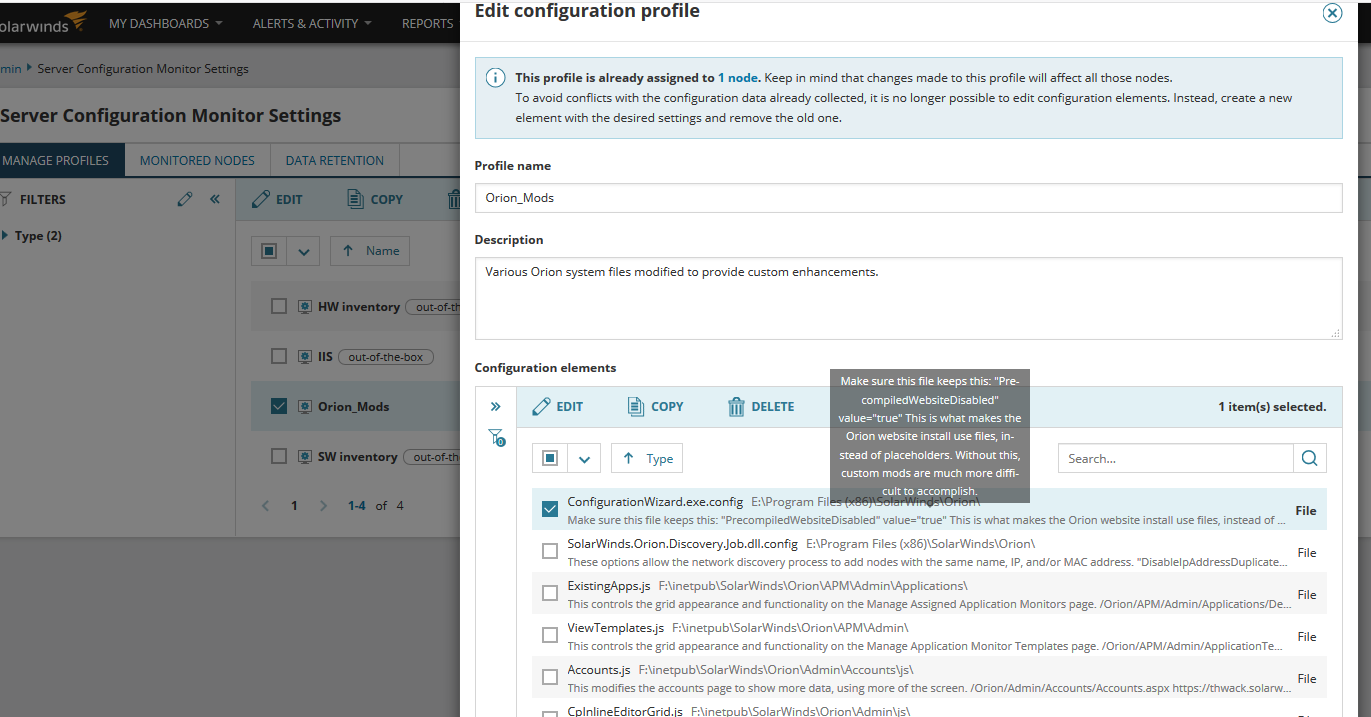Check HW inventory profile checkbox
The width and height of the screenshot is (1371, 717).
pos(279,306)
